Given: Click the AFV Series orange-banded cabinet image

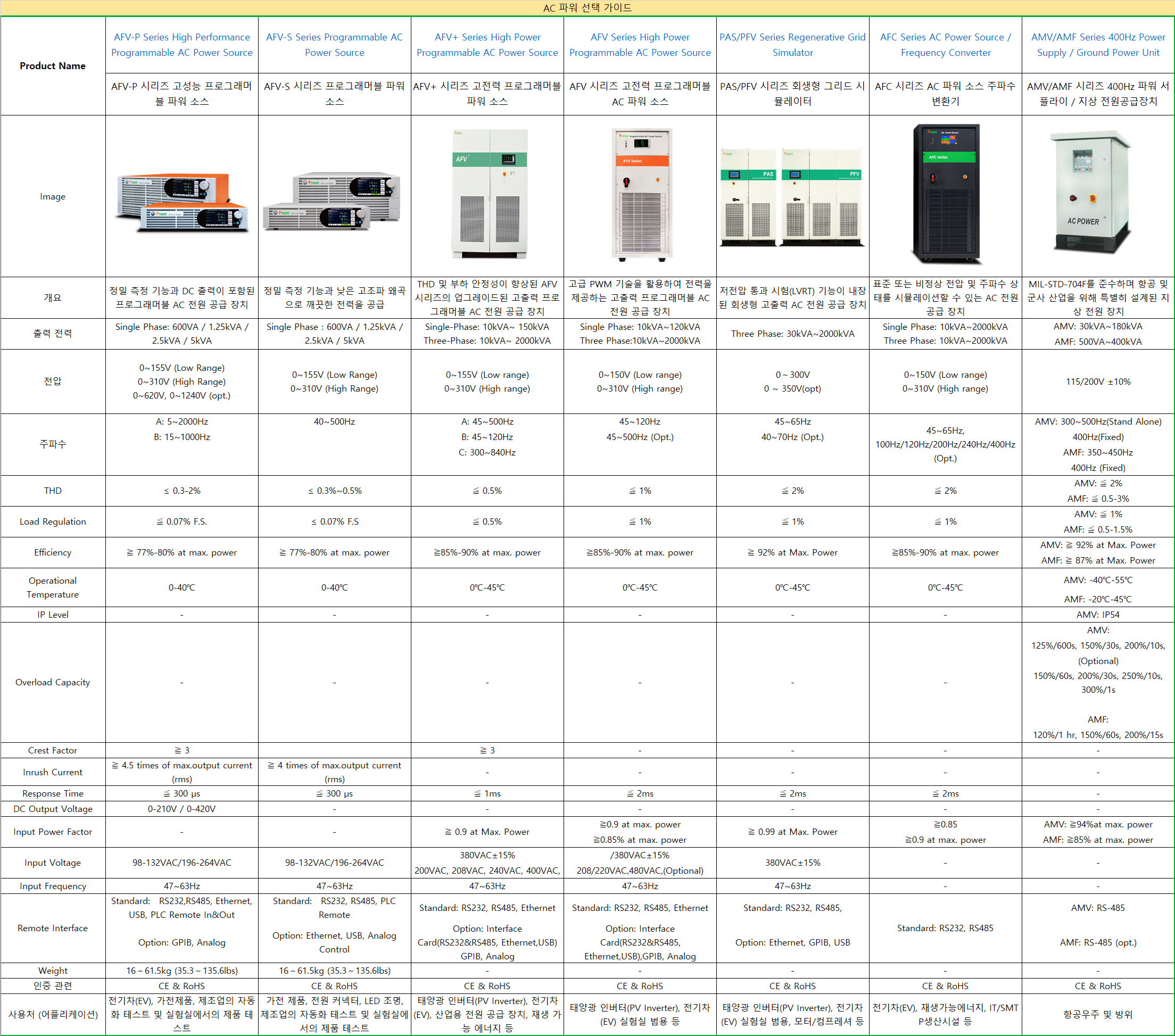Looking at the screenshot, I should (643, 194).
